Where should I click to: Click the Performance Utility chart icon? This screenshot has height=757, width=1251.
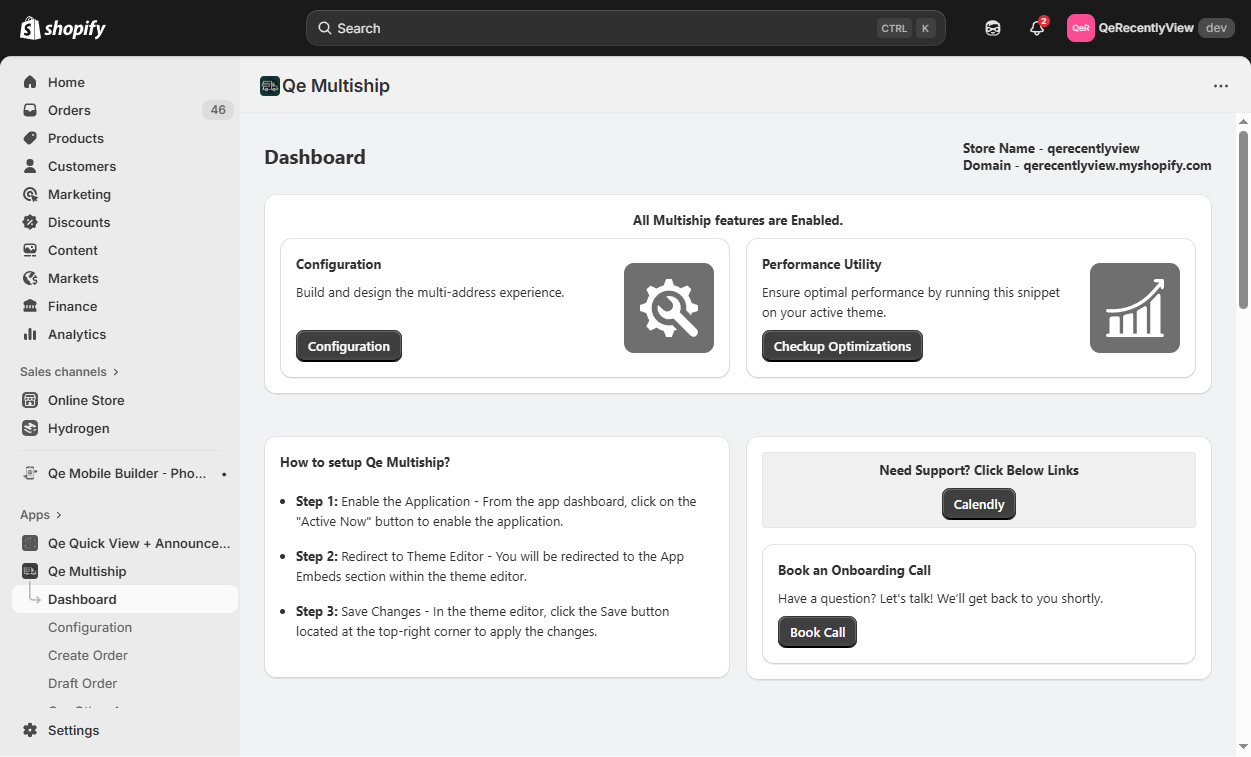pos(1134,308)
